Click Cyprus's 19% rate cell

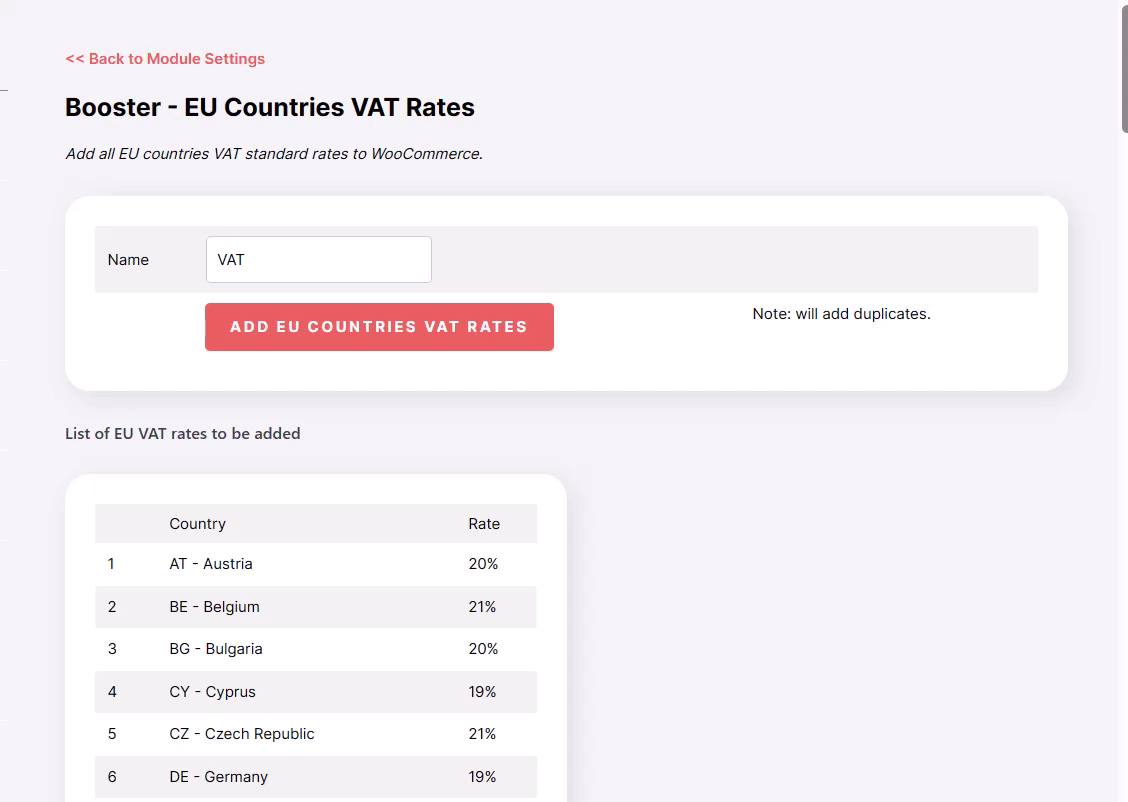coord(482,692)
